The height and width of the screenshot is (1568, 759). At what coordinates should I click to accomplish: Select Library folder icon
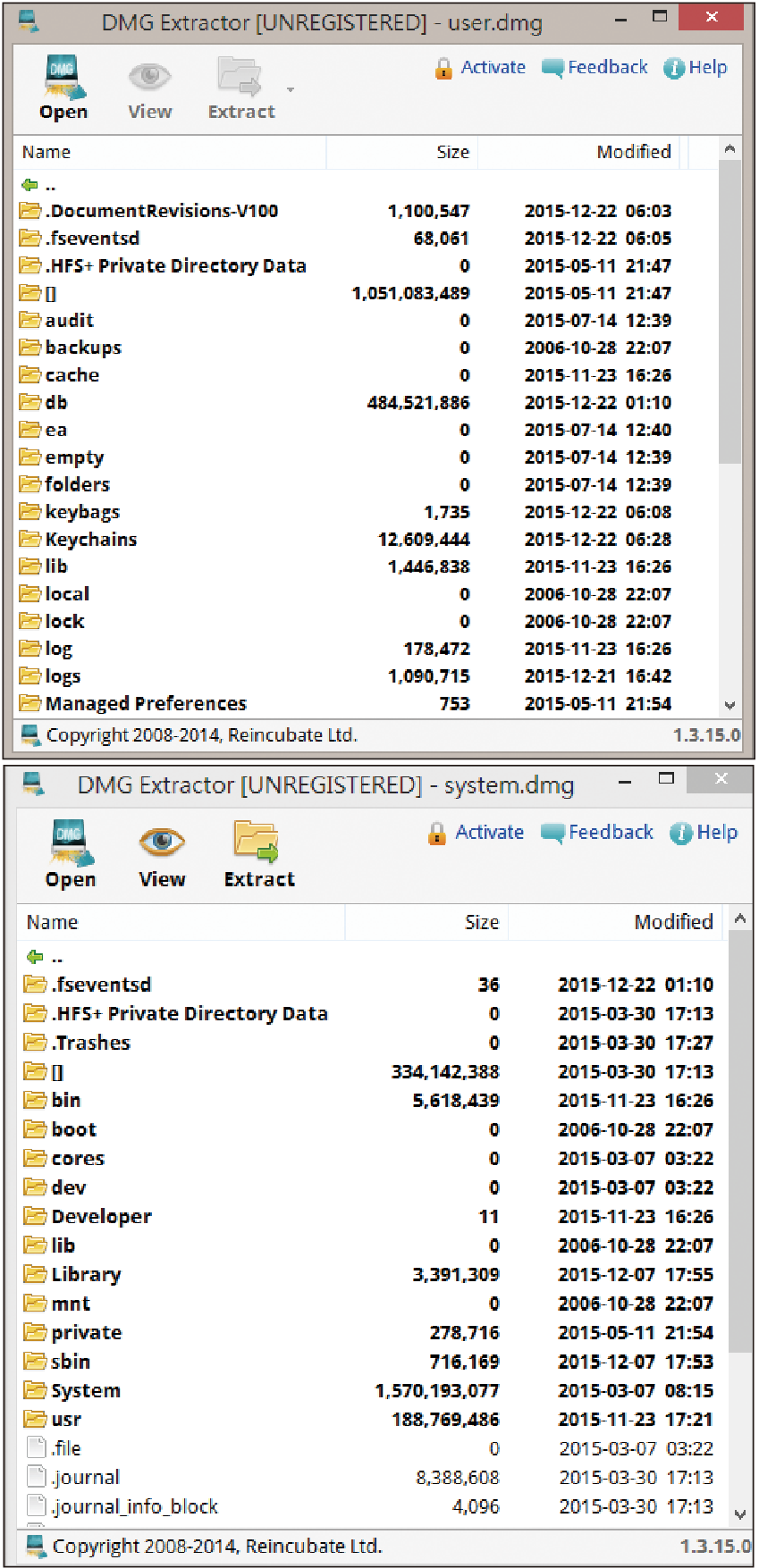tap(36, 1274)
